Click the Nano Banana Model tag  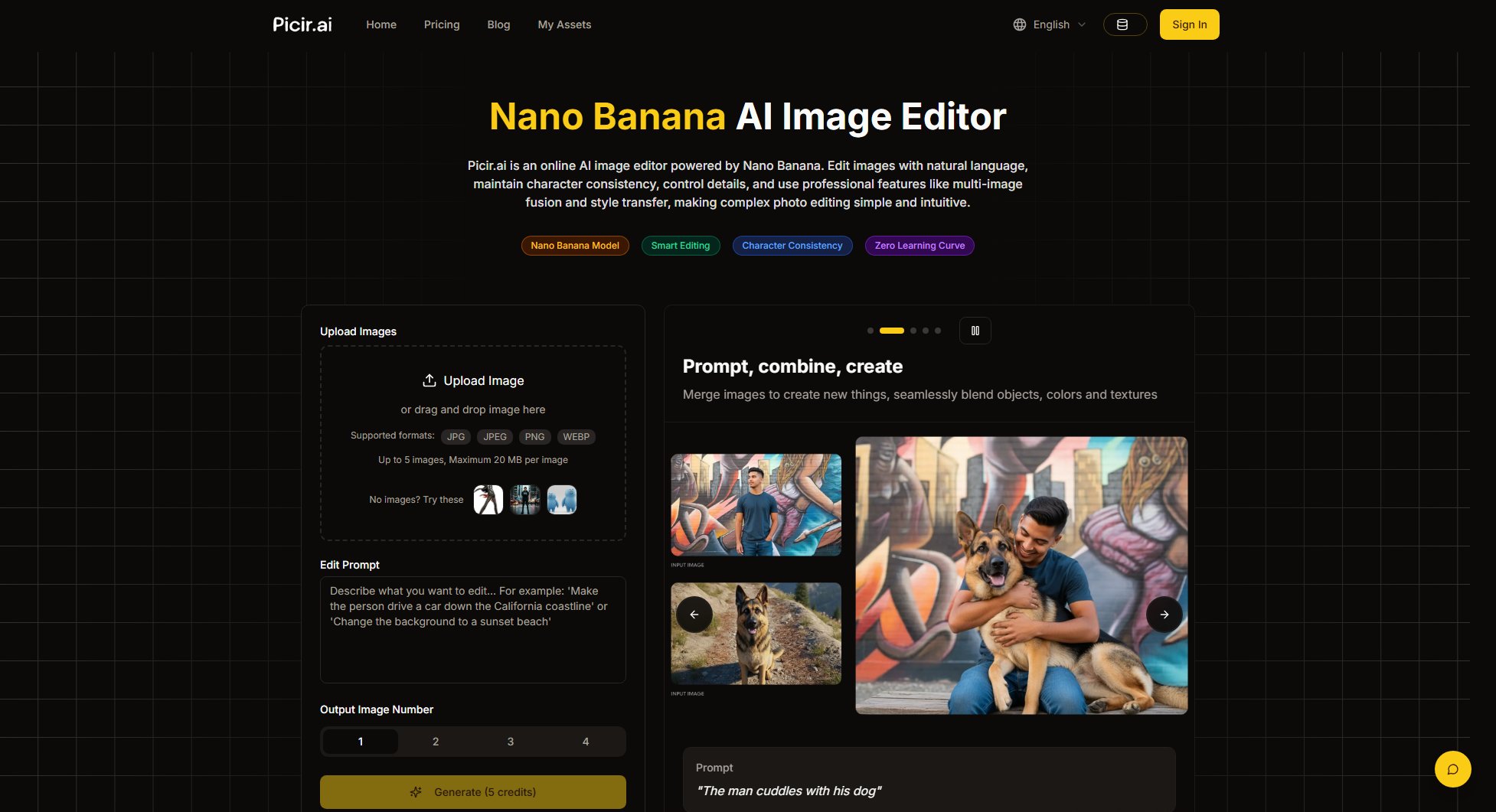[x=575, y=246]
